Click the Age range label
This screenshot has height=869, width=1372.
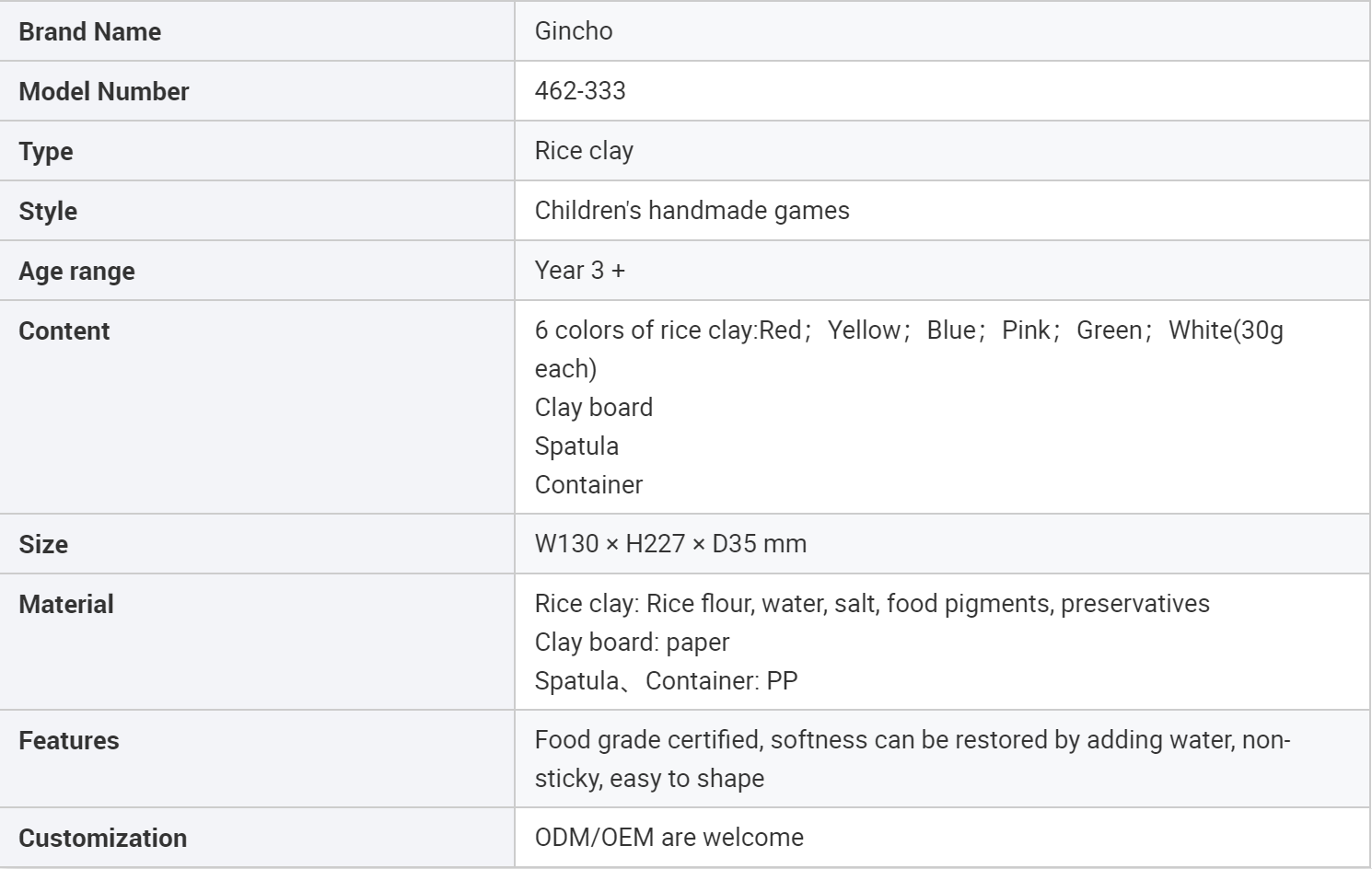pyautogui.click(x=76, y=272)
